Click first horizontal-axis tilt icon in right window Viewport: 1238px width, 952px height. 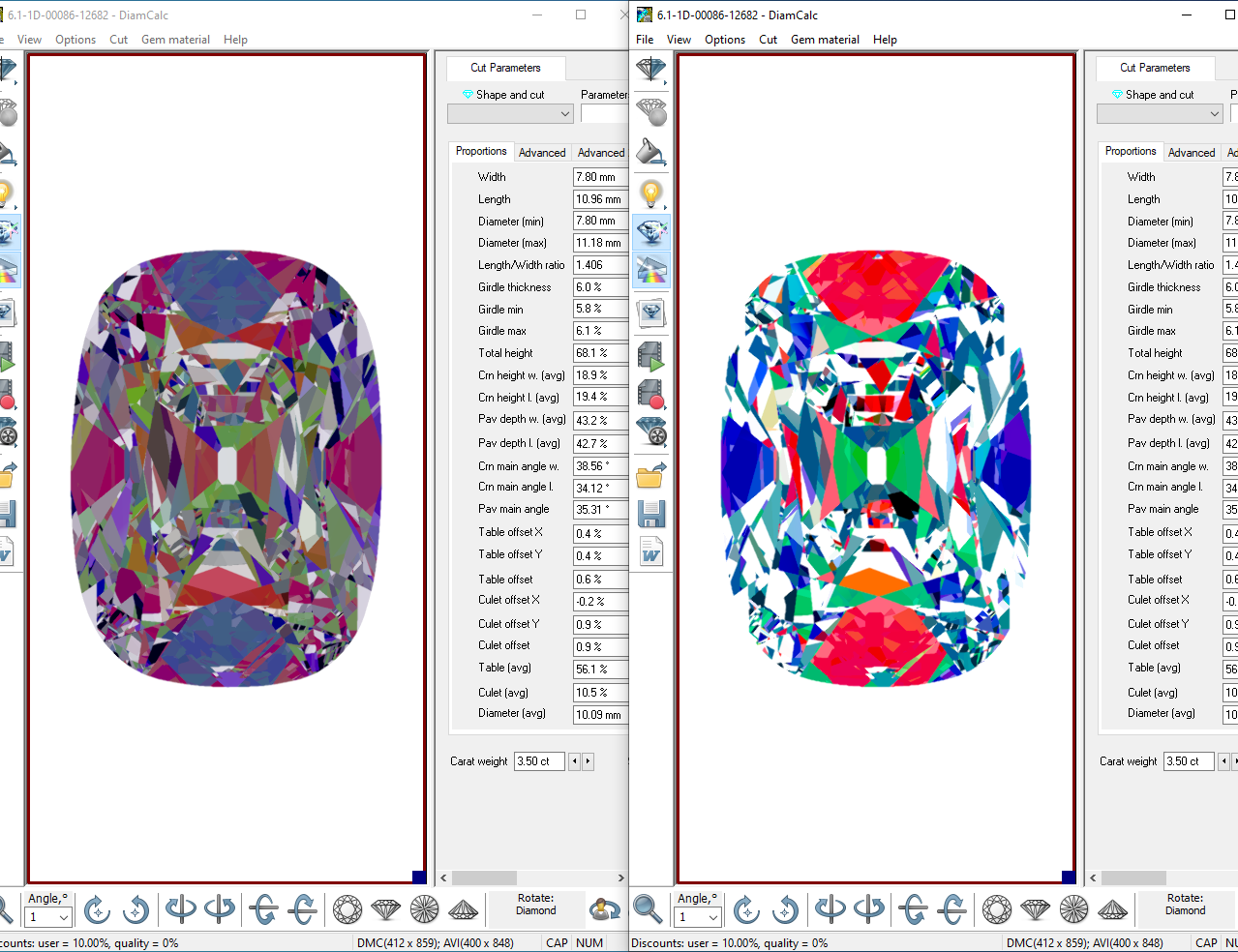(x=914, y=909)
